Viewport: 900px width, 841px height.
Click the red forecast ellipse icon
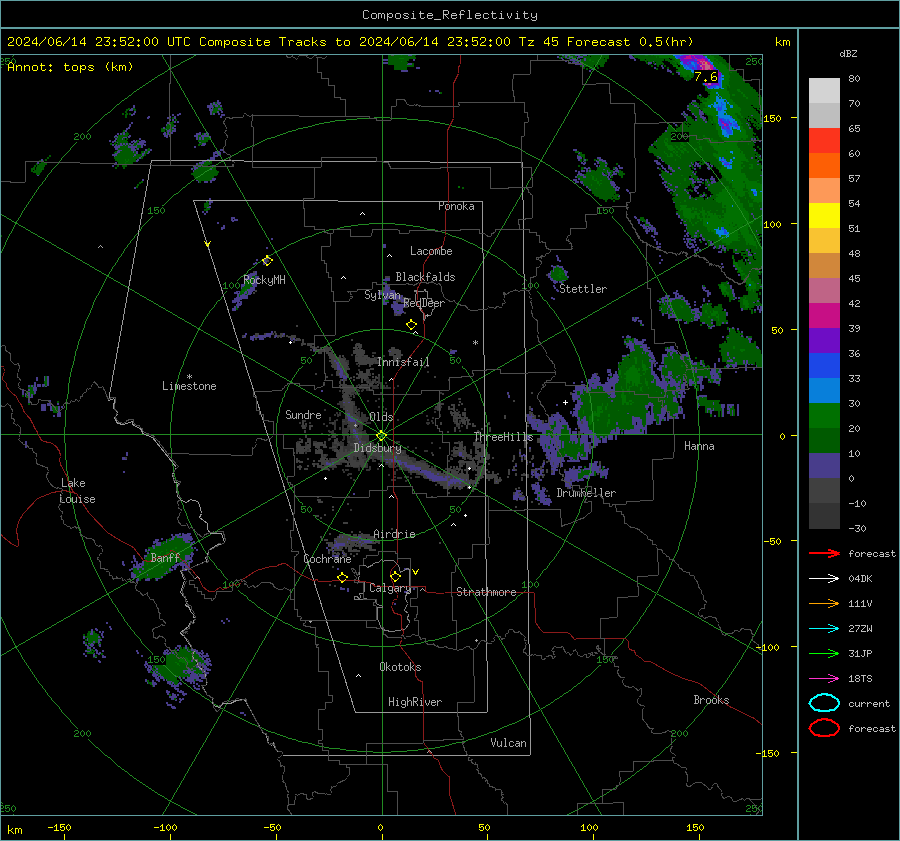824,728
